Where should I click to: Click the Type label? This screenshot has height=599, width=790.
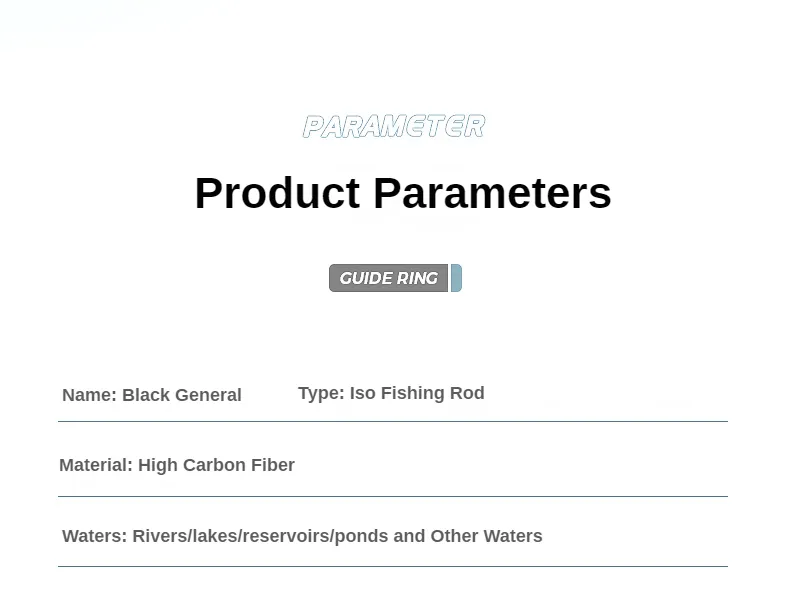point(321,393)
